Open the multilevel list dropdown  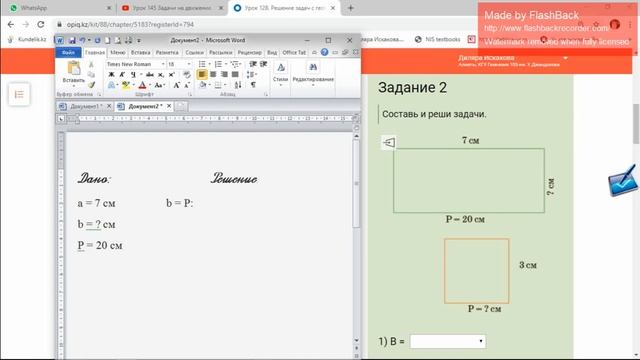236,64
